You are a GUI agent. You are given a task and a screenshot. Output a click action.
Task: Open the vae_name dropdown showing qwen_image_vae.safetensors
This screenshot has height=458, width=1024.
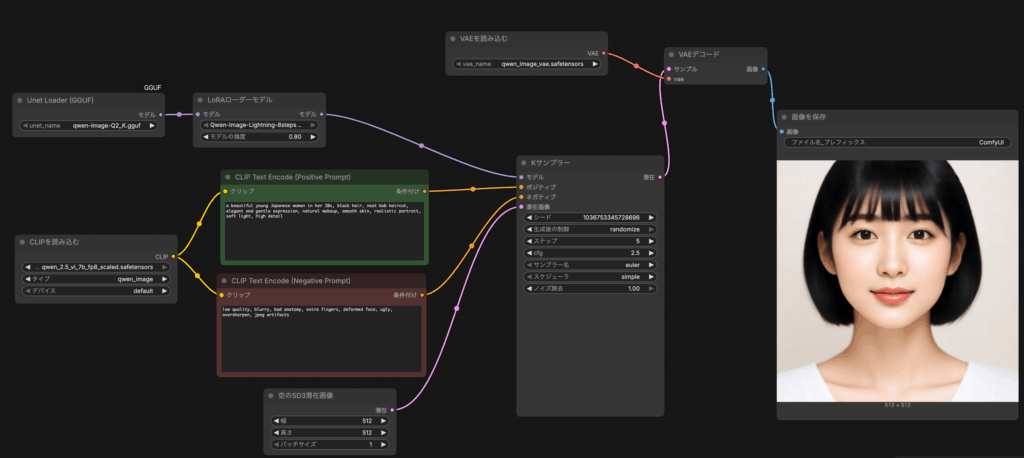pos(526,64)
